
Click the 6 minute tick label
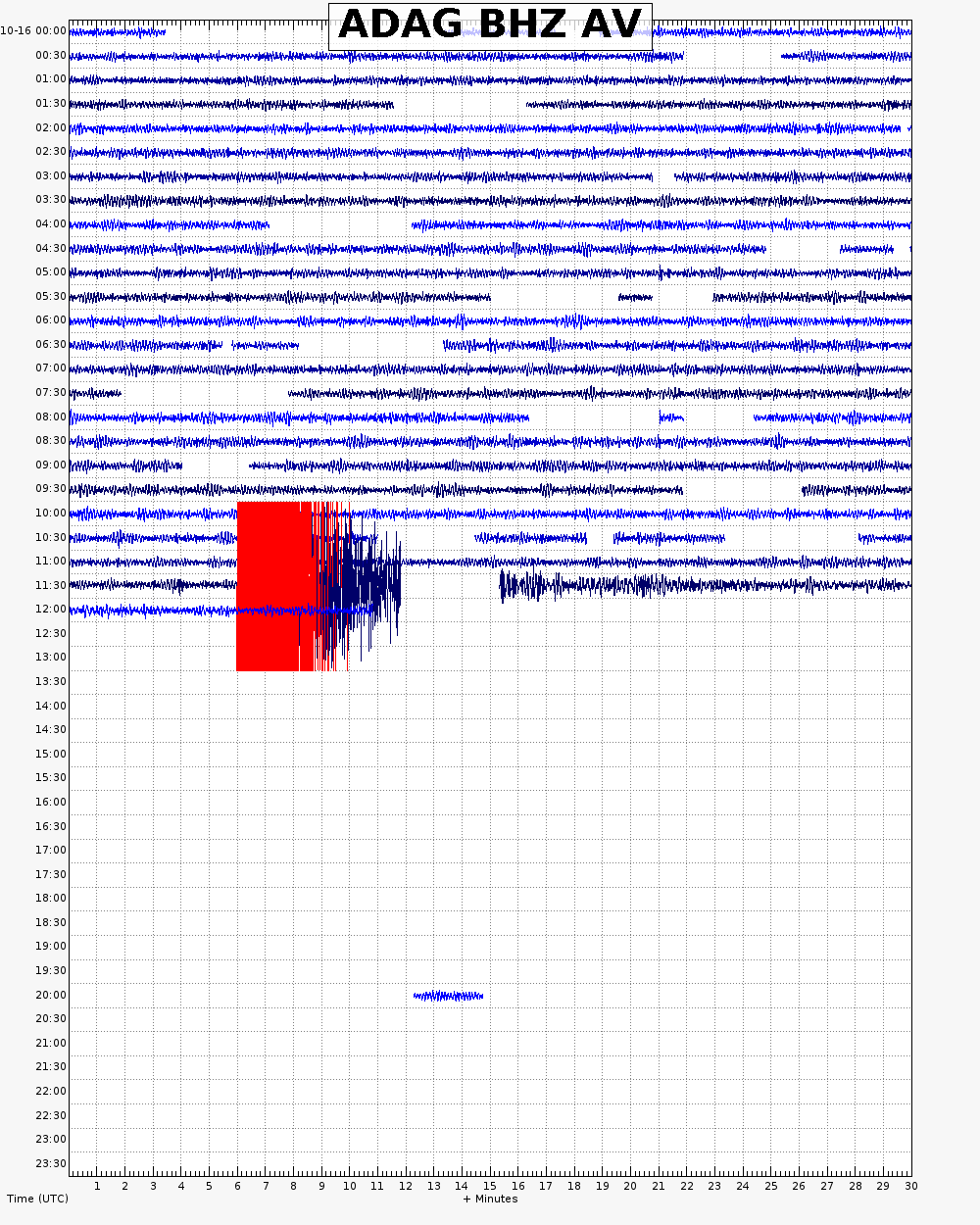pos(237,1186)
